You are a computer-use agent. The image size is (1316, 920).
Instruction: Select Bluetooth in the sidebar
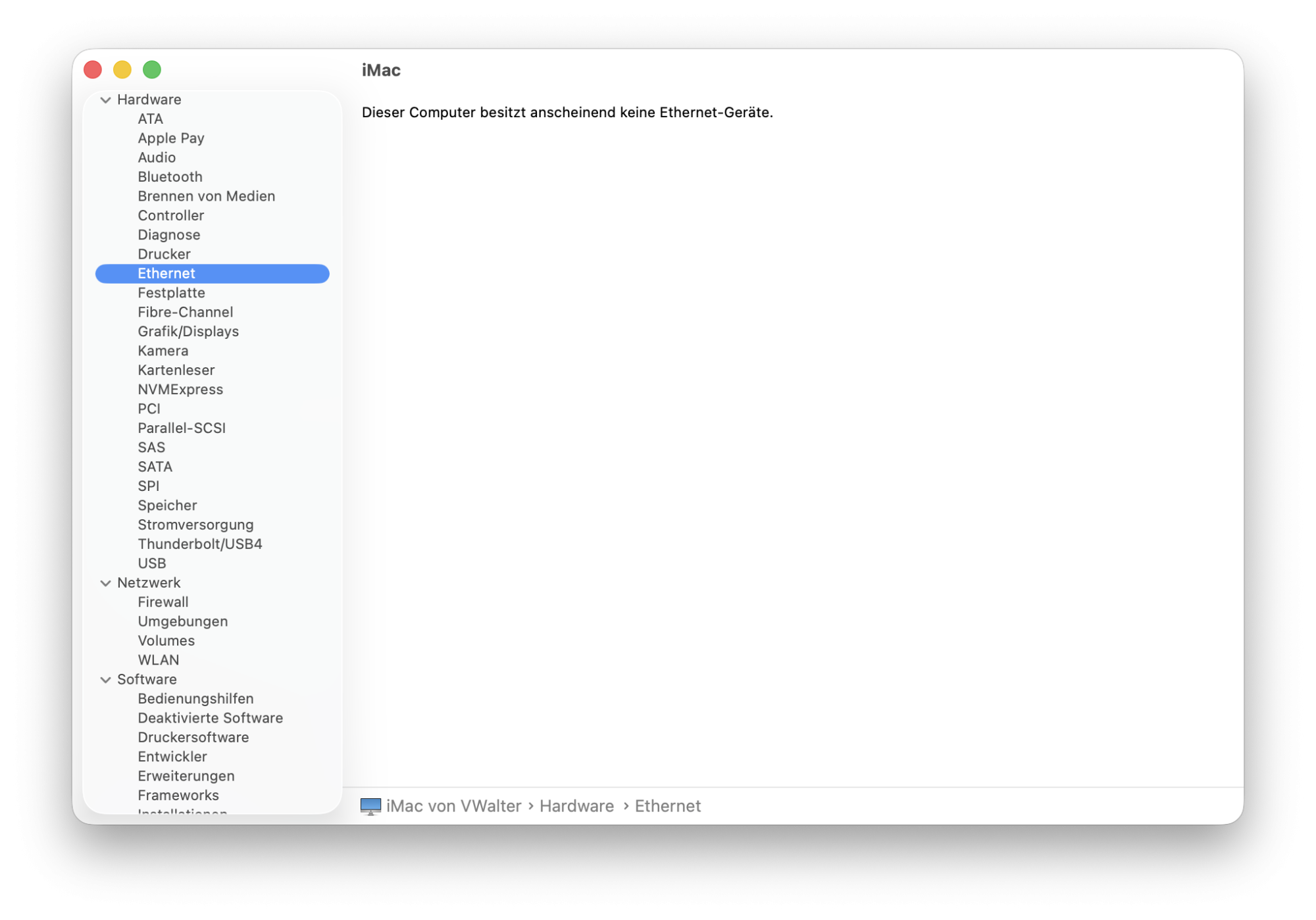click(170, 177)
